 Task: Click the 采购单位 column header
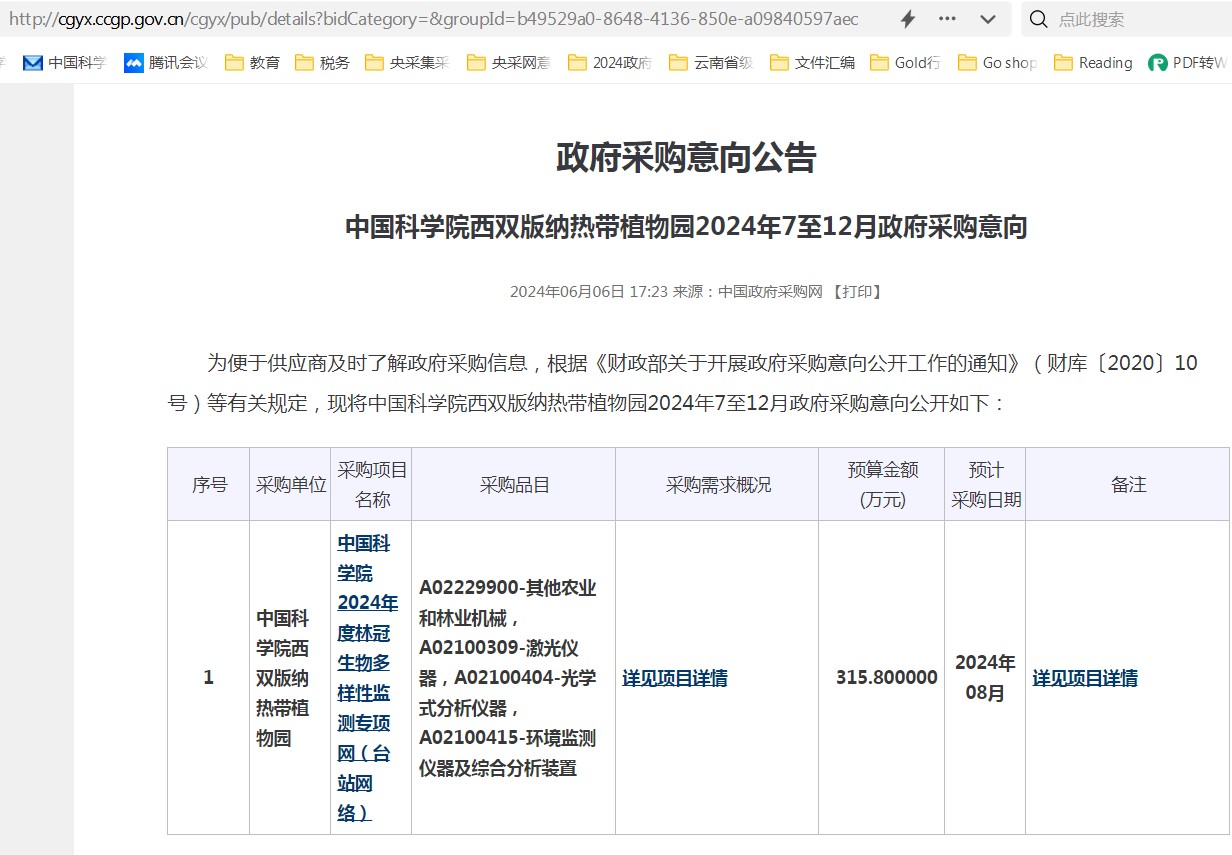coord(291,485)
